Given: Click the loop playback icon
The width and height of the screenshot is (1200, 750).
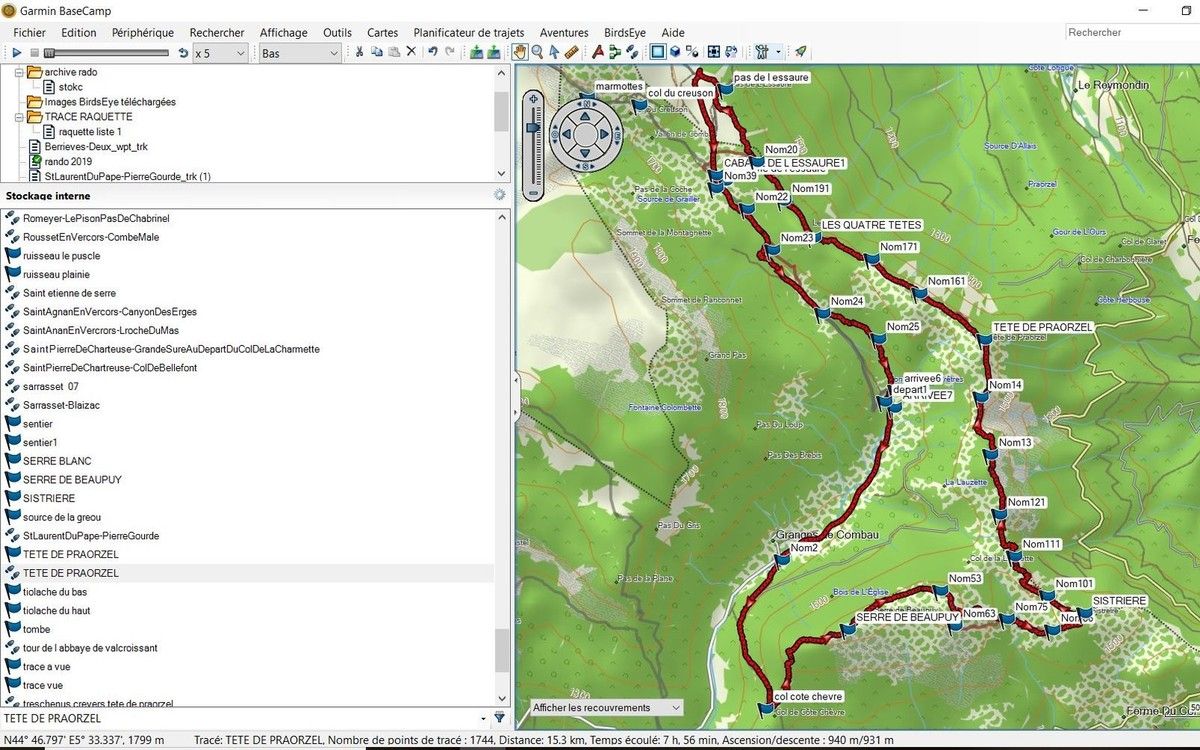Looking at the screenshot, I should (183, 52).
